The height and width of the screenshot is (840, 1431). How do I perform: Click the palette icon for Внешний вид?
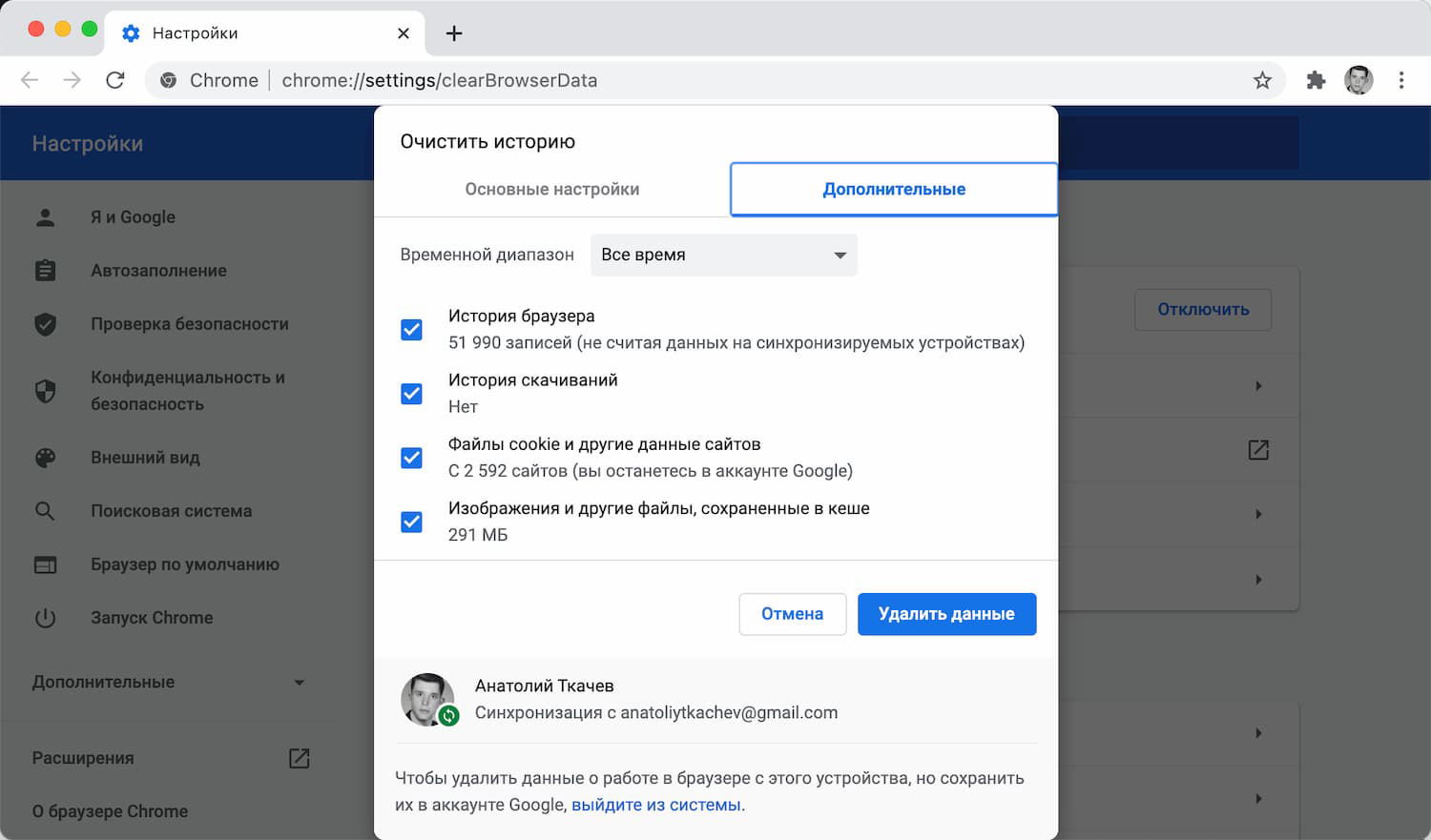[45, 458]
